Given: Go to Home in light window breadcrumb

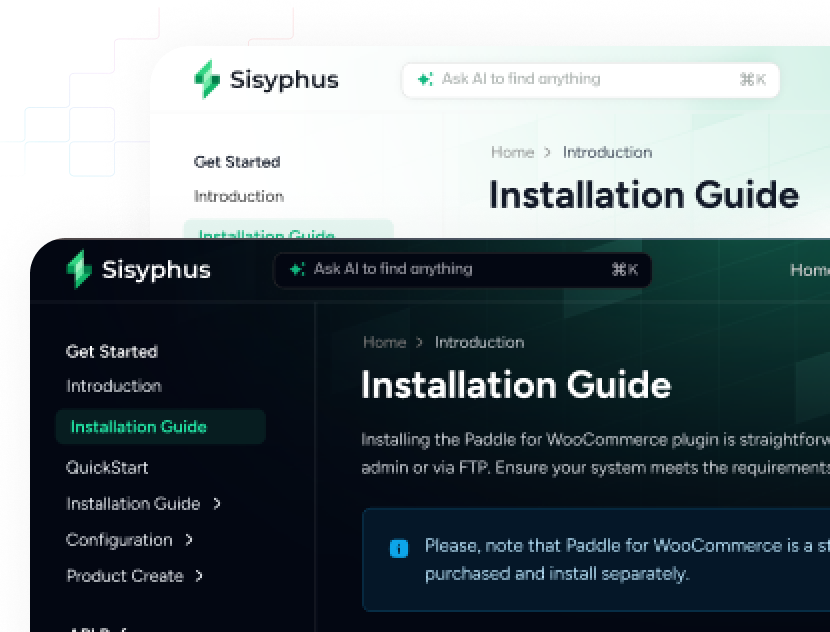Looking at the screenshot, I should point(512,152).
